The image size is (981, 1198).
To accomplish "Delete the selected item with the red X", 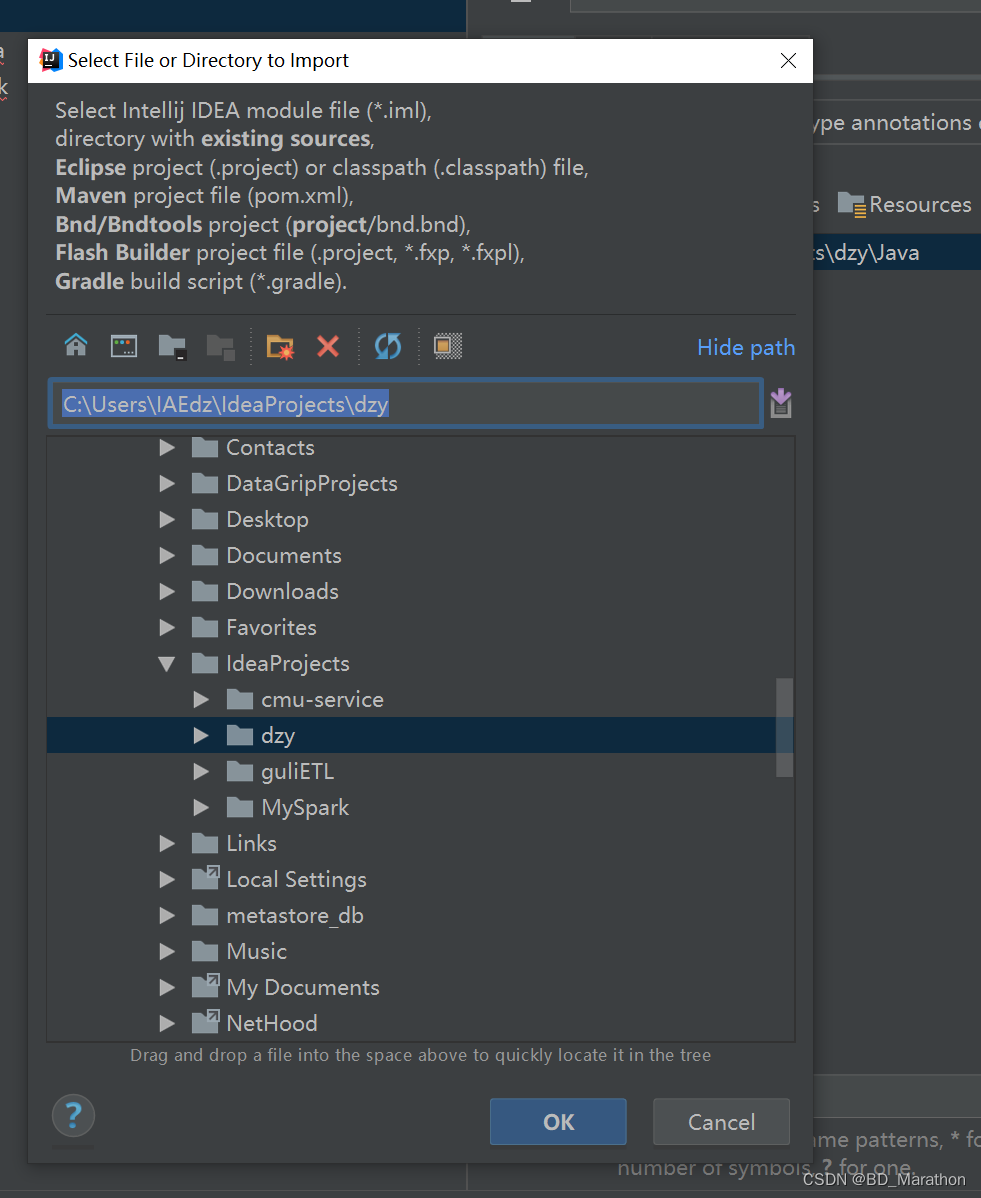I will (x=328, y=347).
